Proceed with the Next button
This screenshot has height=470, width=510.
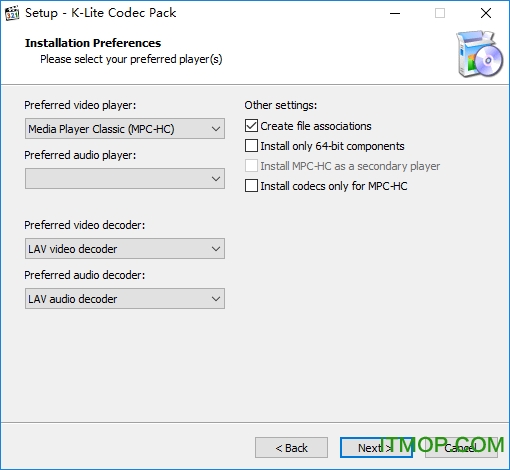click(x=376, y=448)
